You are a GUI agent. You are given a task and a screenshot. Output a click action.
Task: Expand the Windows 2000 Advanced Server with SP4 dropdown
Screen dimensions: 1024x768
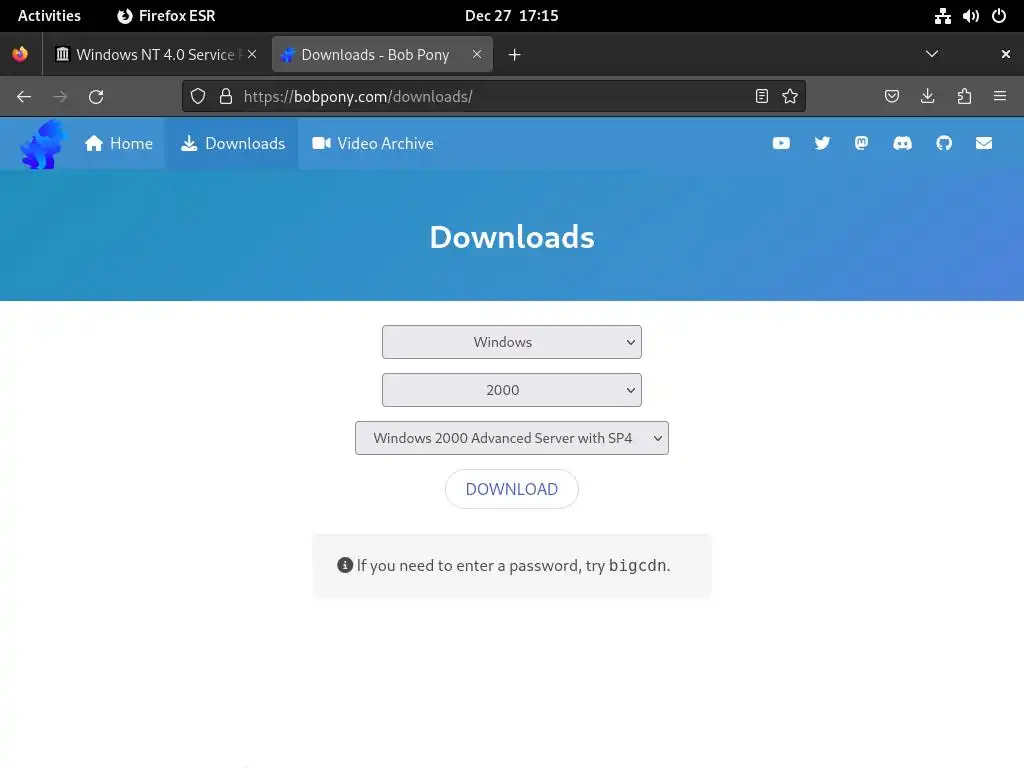[511, 438]
